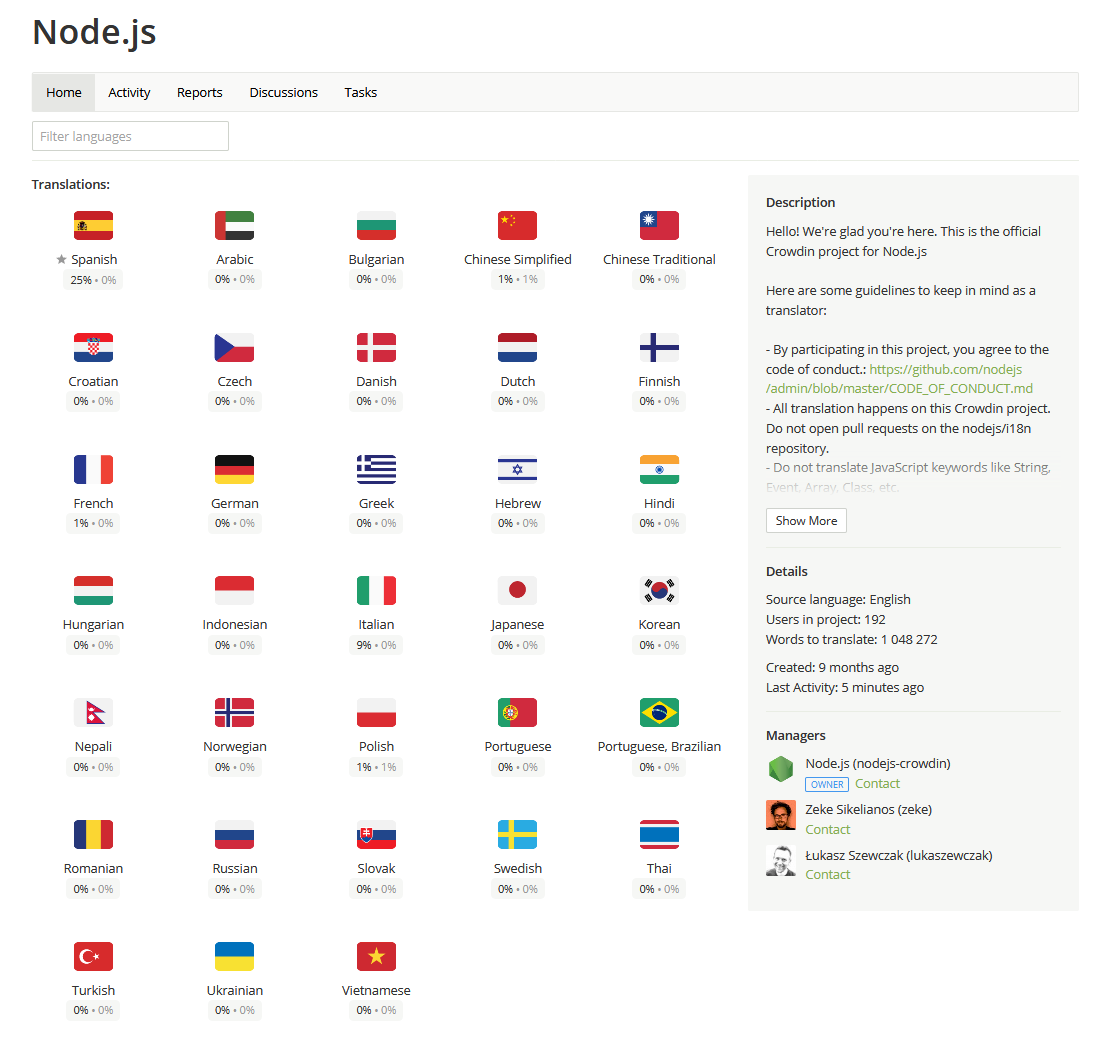1102x1051 pixels.
Task: Click the German flag icon
Action: coord(235,470)
